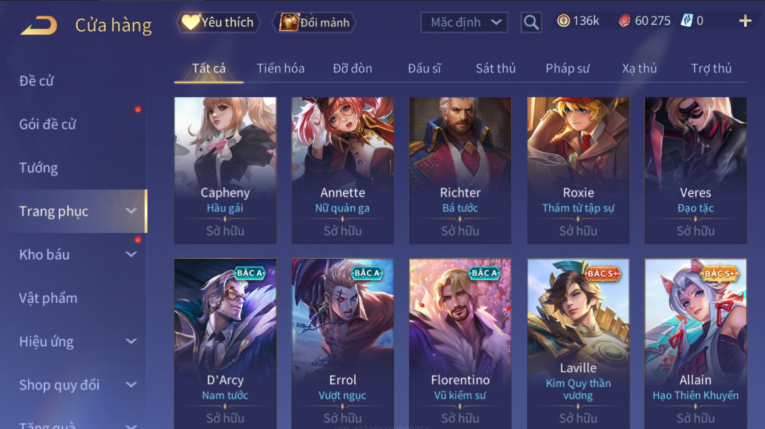This screenshot has height=429, width=765.
Task: Open Yêu thích favorites heart button
Action: point(218,22)
